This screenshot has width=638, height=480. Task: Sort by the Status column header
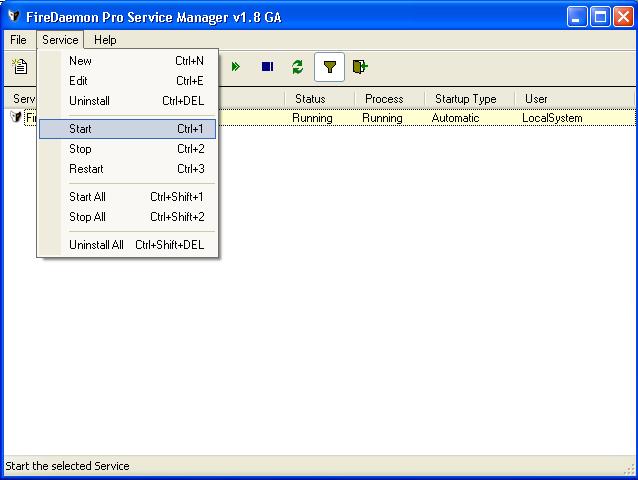[x=319, y=99]
